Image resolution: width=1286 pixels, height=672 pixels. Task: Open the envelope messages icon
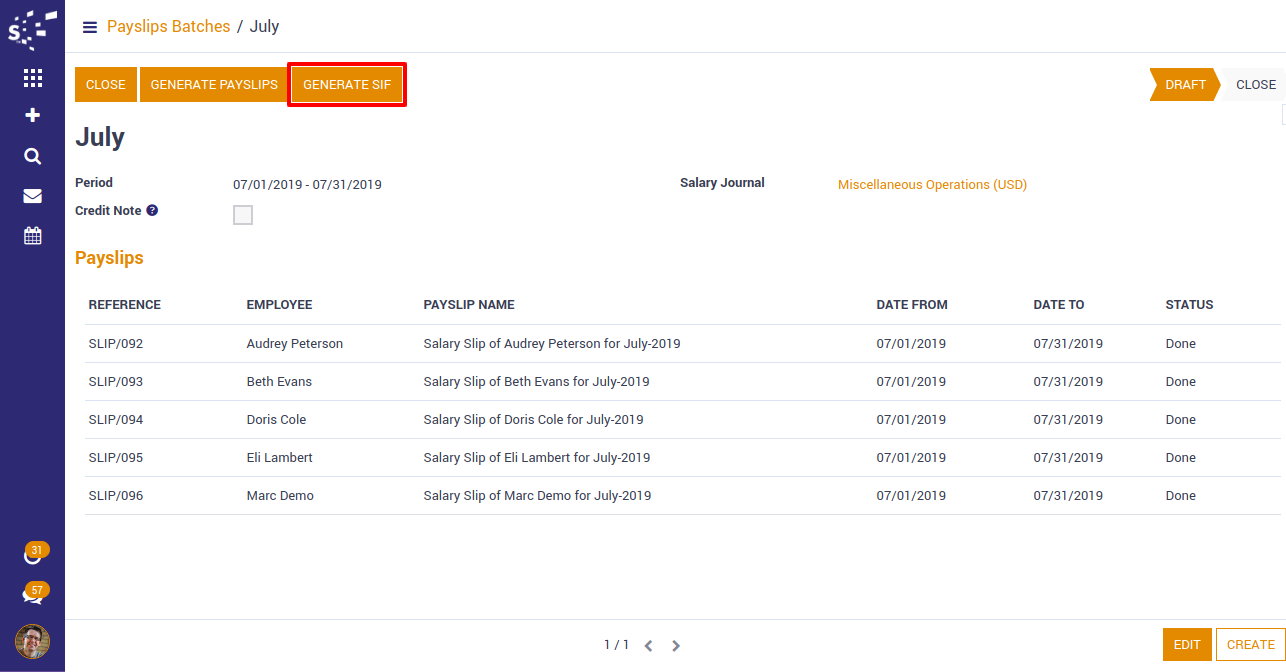(x=32, y=196)
